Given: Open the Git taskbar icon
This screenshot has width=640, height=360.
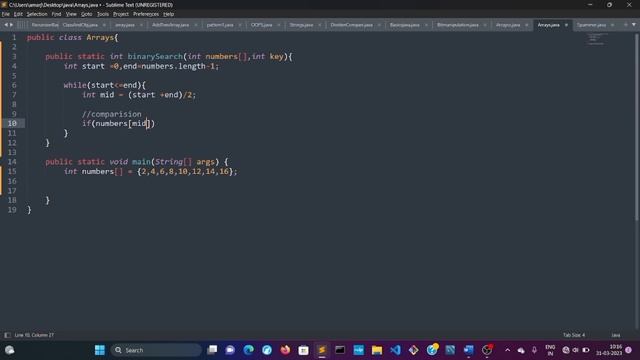Looking at the screenshot, I should pos(413,350).
